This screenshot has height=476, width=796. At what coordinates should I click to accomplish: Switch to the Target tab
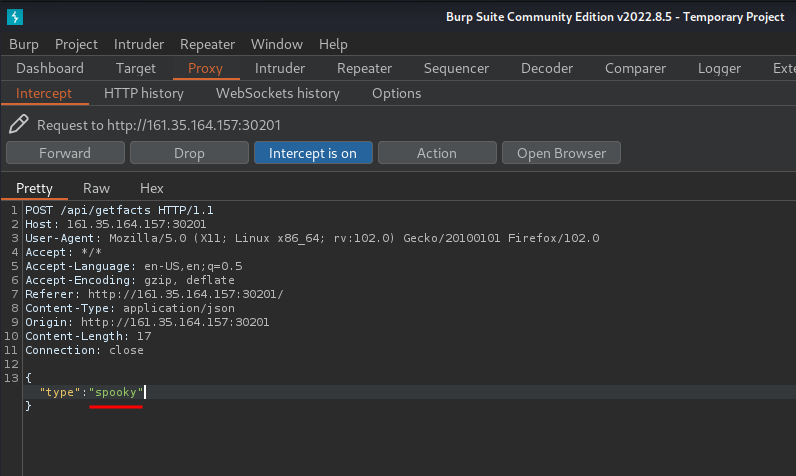tap(136, 69)
